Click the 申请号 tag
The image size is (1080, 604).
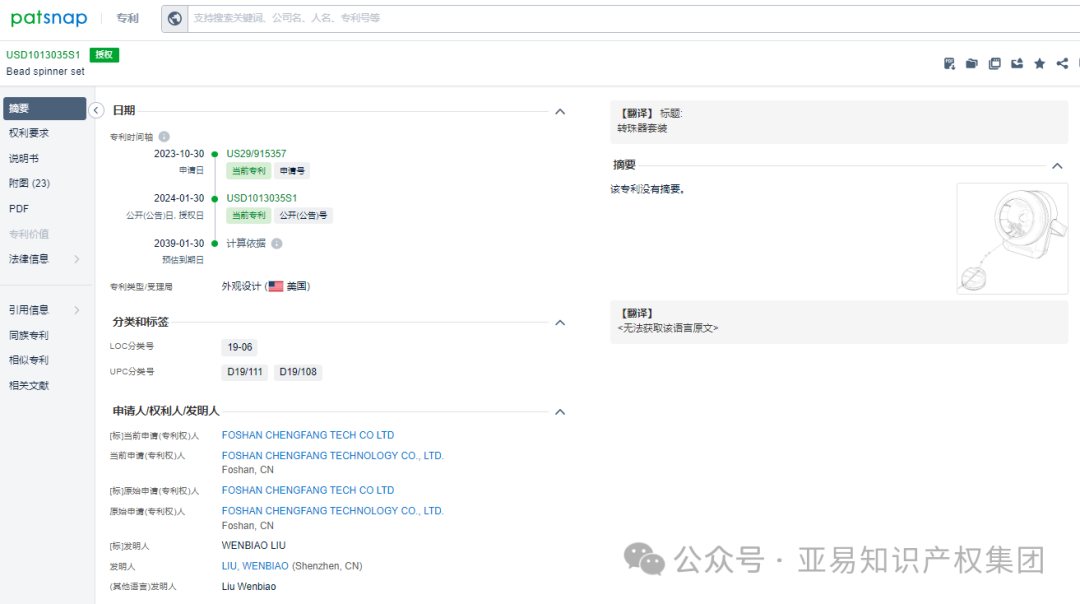[292, 171]
